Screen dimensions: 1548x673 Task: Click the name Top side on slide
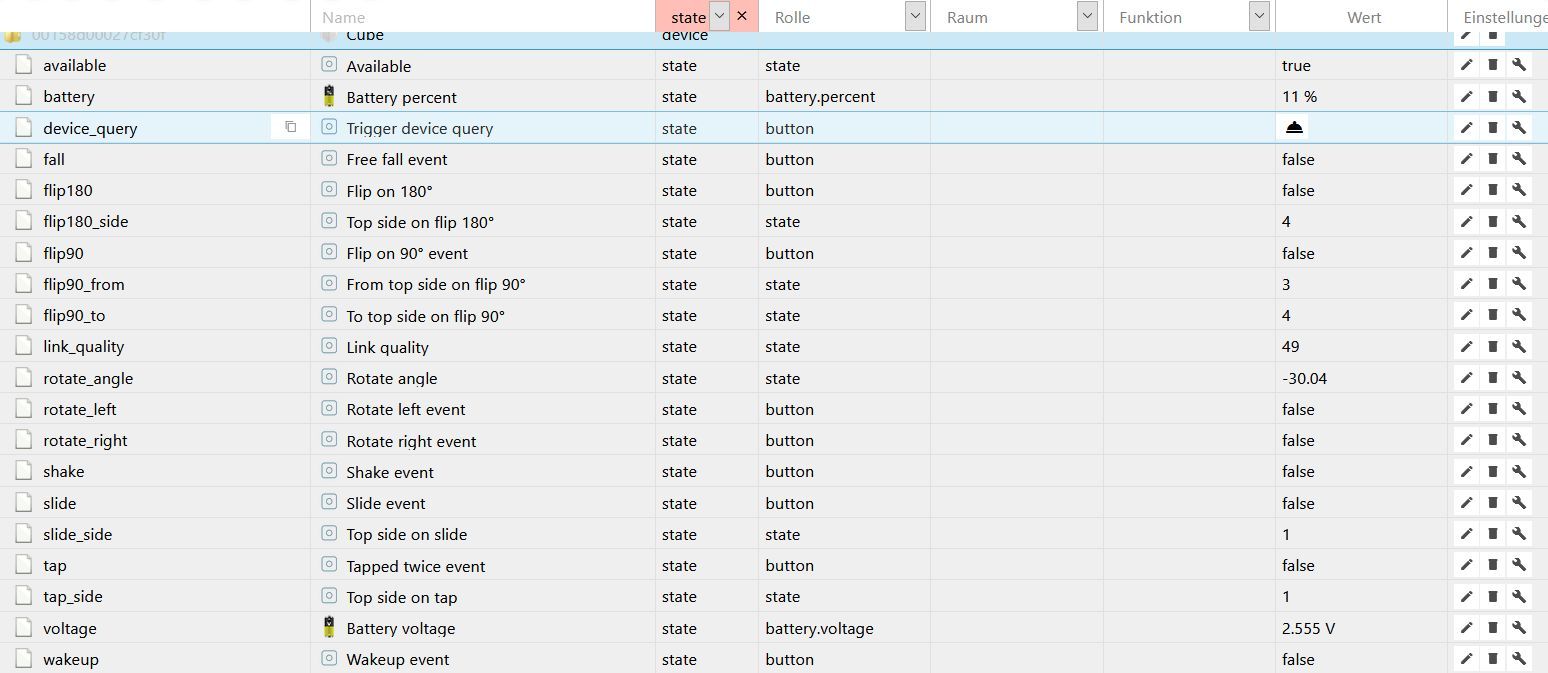coord(407,535)
